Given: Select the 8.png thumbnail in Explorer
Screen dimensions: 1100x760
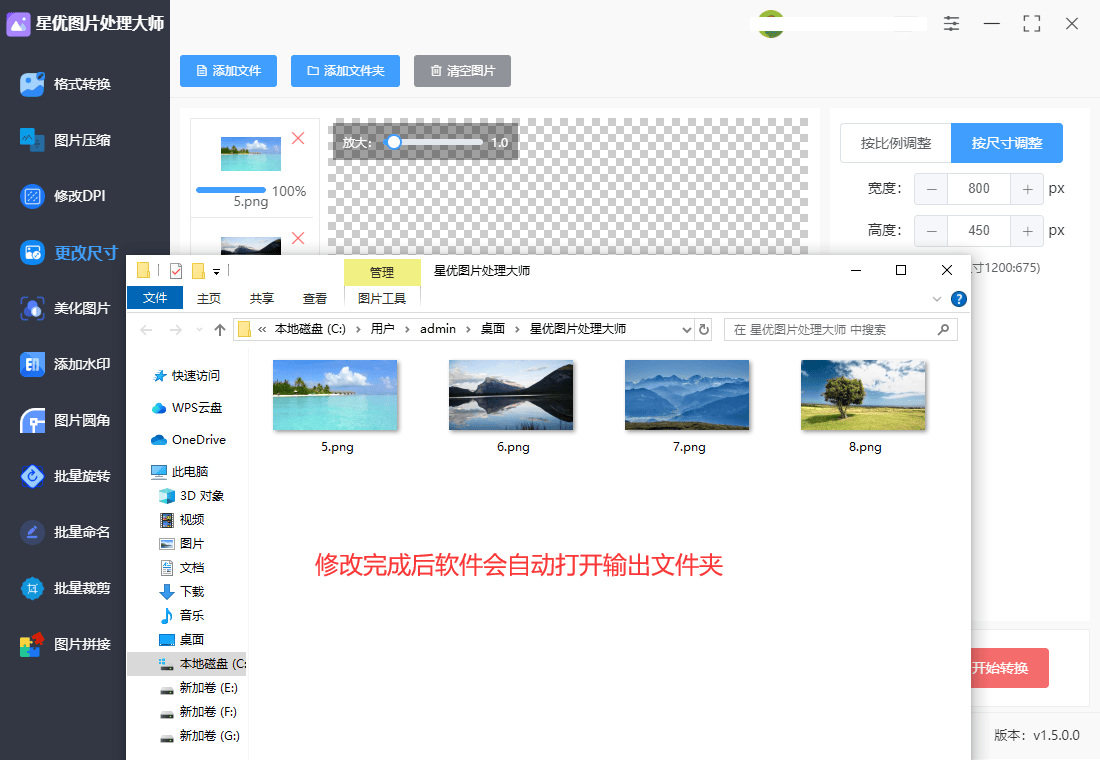Looking at the screenshot, I should click(x=863, y=395).
